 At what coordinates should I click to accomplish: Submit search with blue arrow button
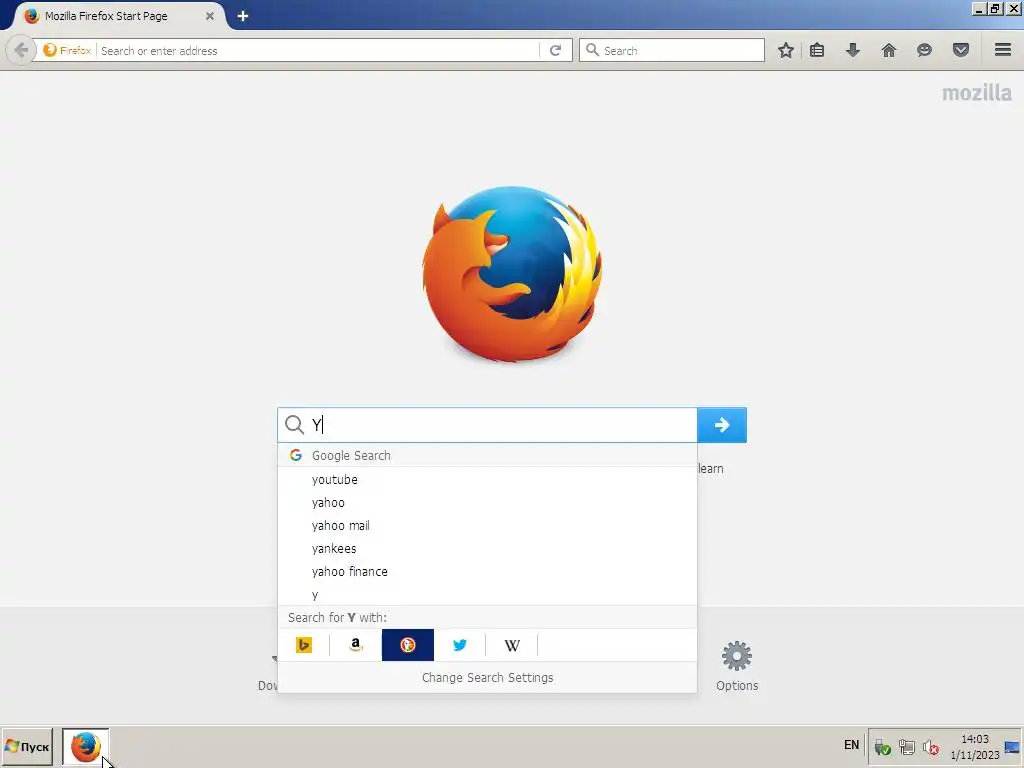pyautogui.click(x=722, y=425)
